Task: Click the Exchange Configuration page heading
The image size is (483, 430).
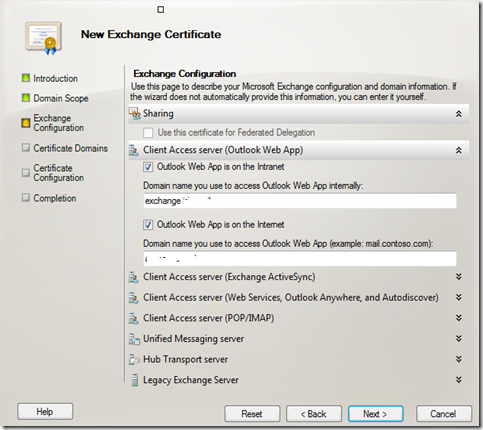Action: 185,74
